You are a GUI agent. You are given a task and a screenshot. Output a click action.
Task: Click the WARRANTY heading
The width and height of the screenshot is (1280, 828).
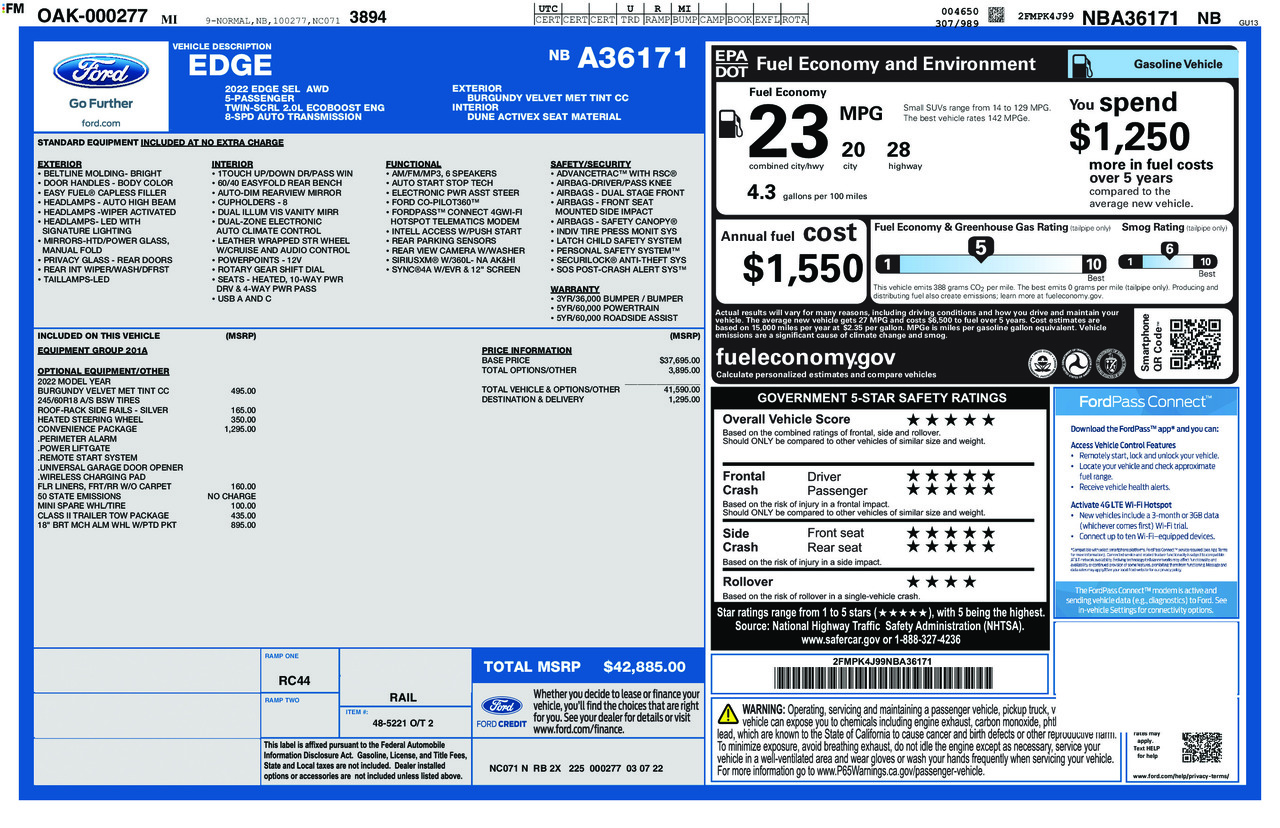pos(575,289)
